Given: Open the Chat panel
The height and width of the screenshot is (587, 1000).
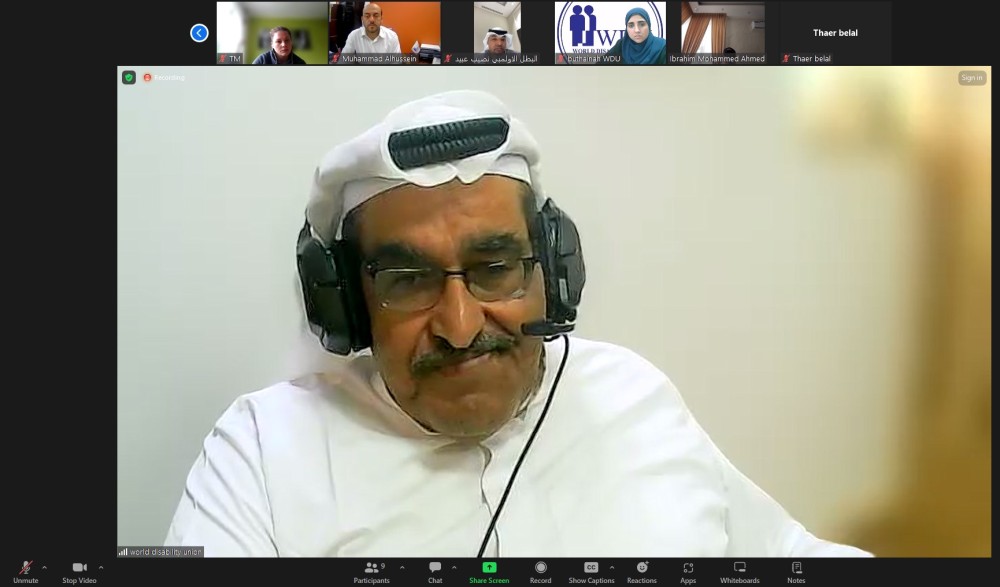Looking at the screenshot, I should (435, 572).
